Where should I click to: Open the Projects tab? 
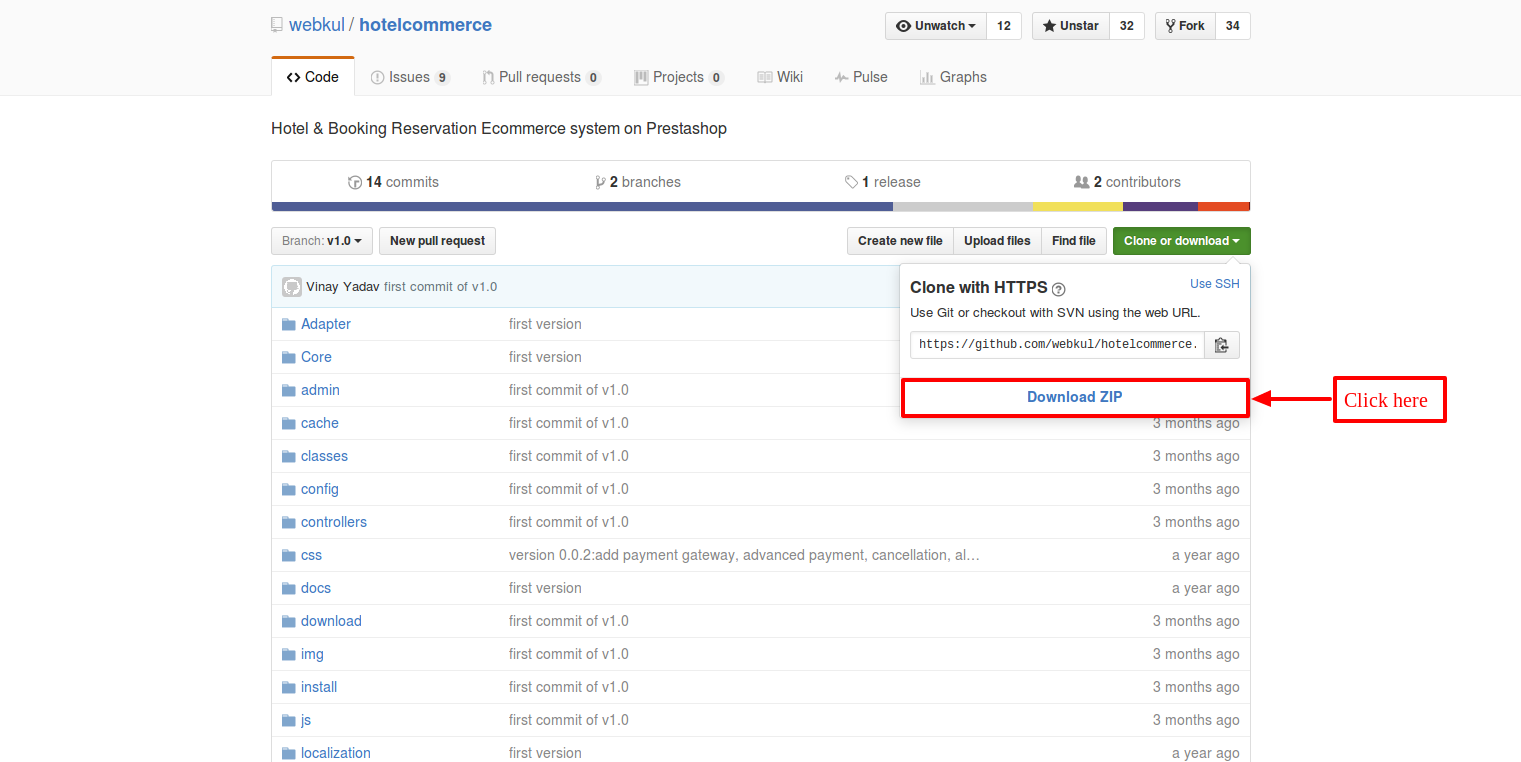(678, 77)
